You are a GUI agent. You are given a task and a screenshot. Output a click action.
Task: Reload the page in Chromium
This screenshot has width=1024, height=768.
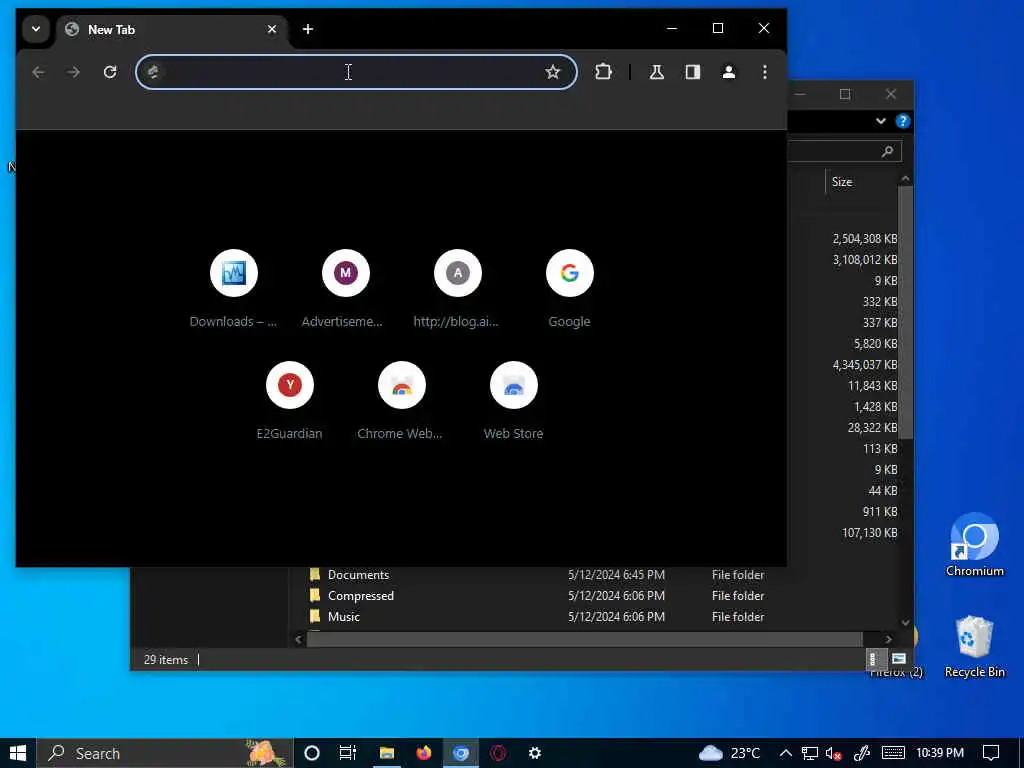pos(110,72)
